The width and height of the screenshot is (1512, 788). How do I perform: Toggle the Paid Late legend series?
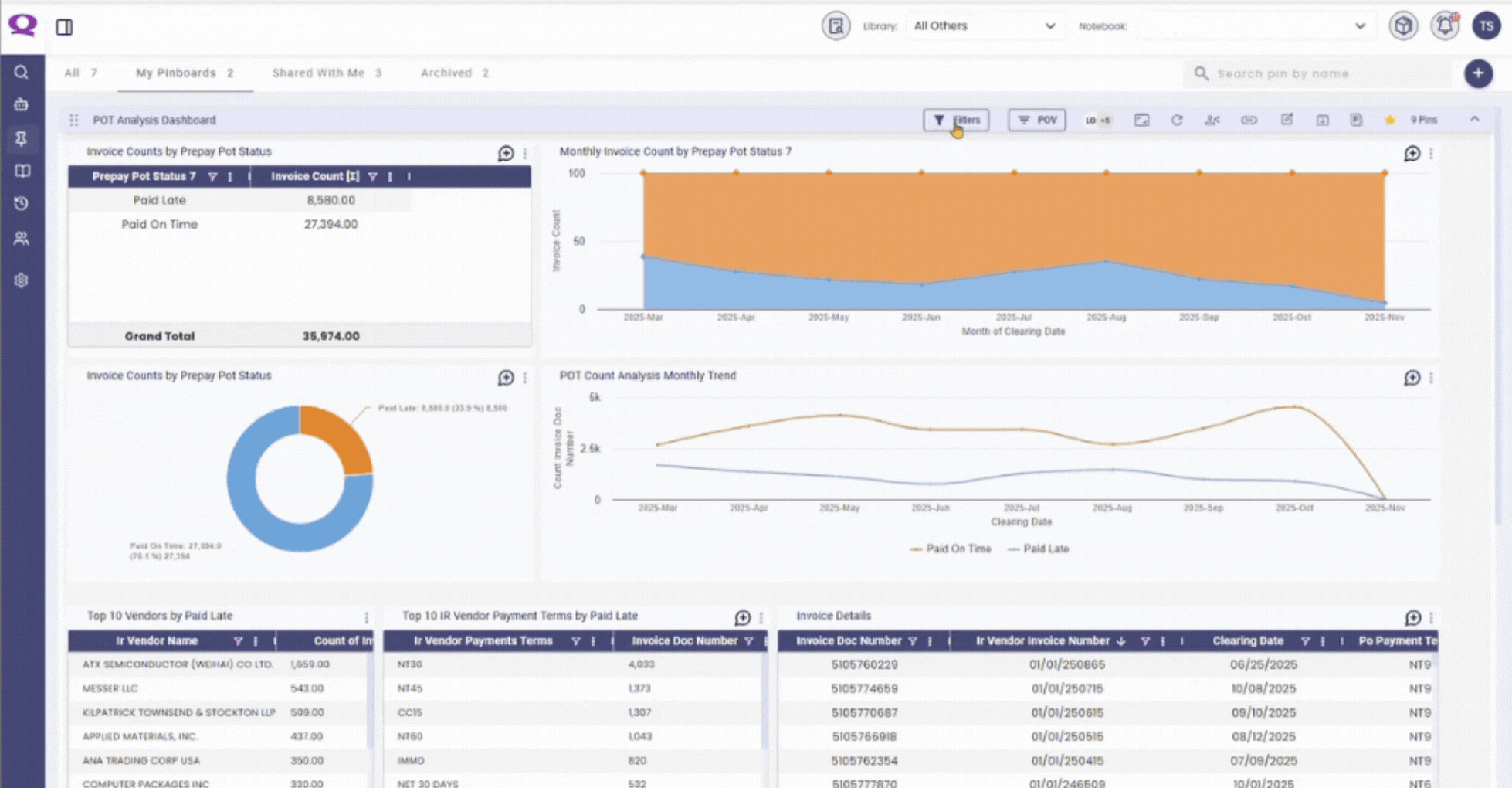1038,549
